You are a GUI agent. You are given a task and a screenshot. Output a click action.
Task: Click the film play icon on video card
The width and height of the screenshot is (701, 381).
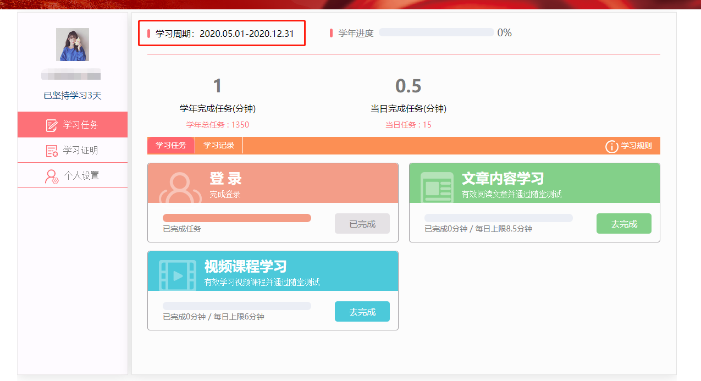click(177, 275)
